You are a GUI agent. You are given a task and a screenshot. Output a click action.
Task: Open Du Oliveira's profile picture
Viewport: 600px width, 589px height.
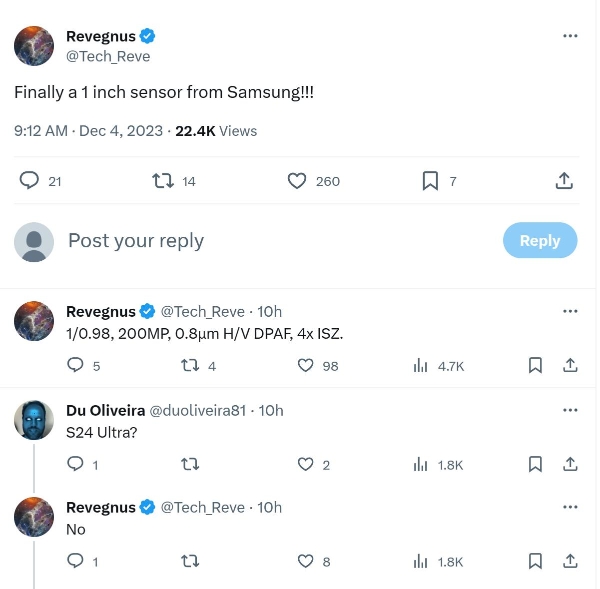pos(34,420)
